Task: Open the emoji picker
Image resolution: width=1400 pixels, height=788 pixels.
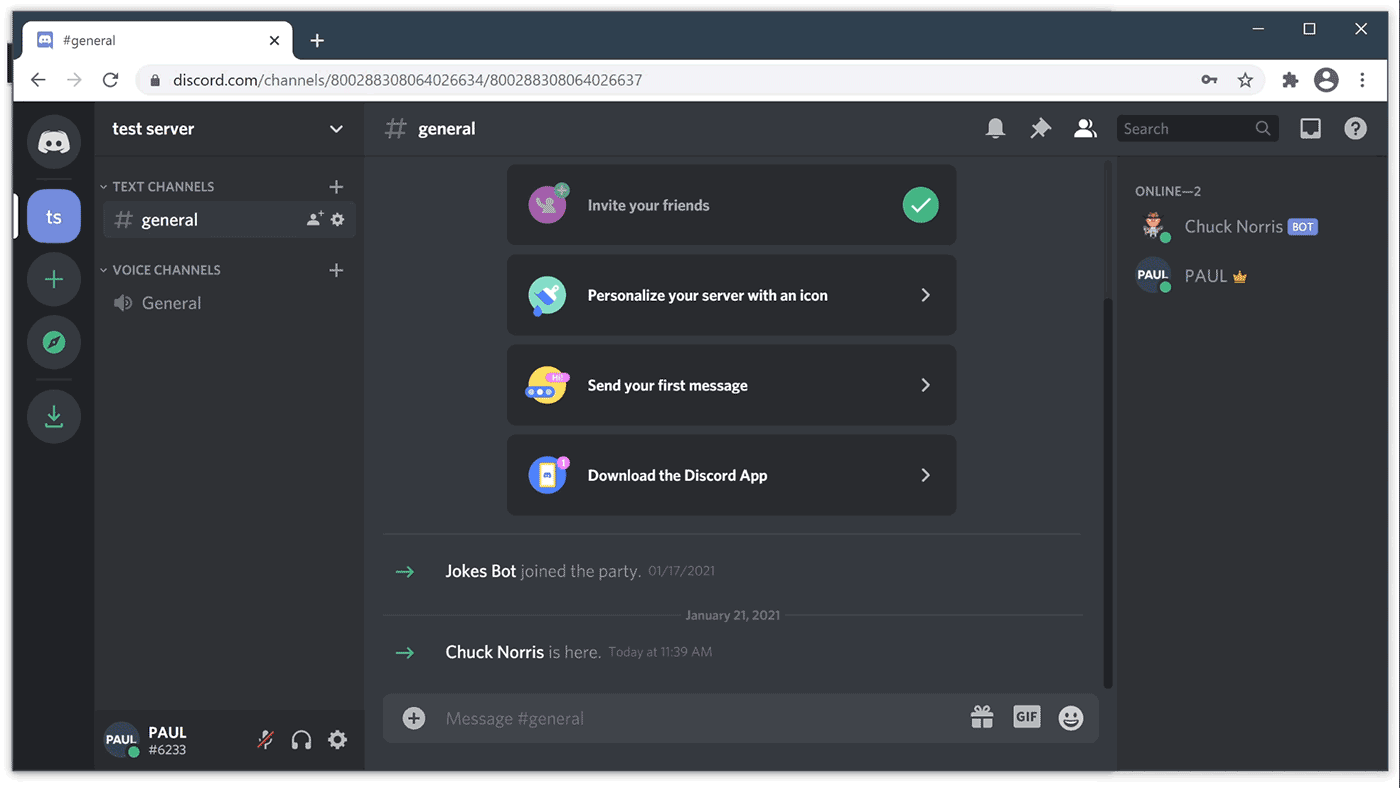Action: (1071, 718)
